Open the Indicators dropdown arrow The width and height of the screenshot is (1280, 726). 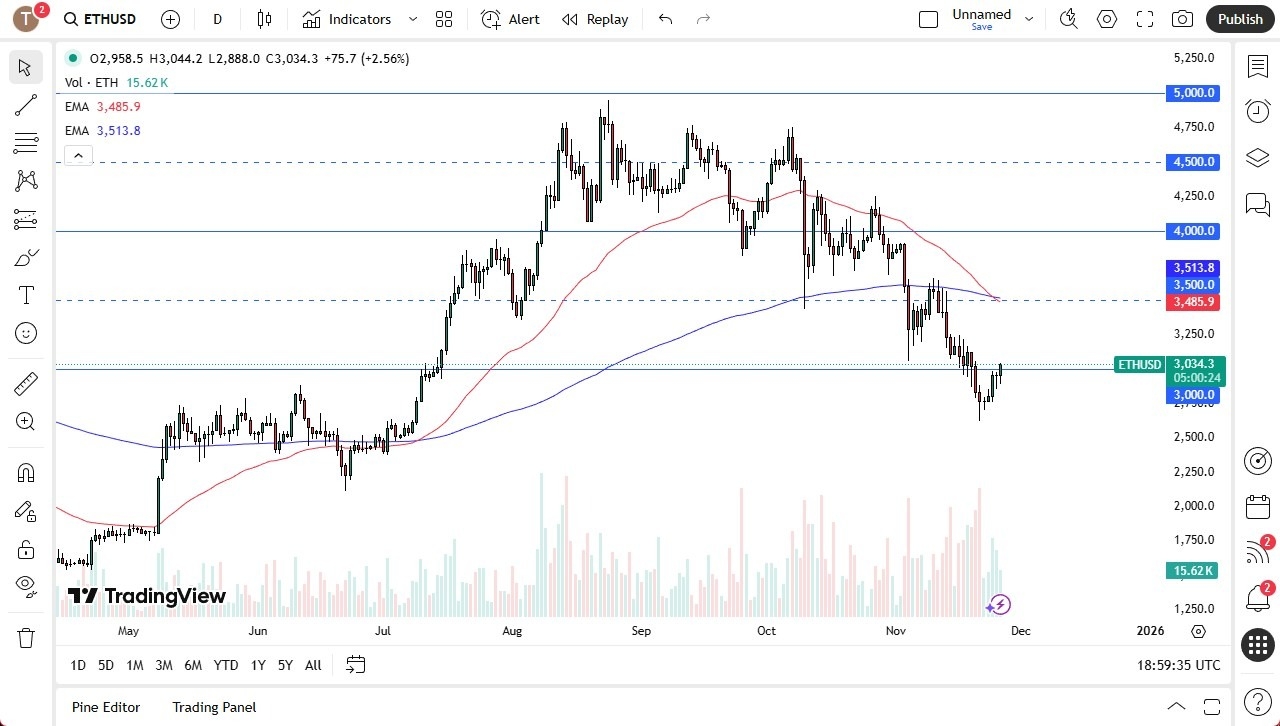click(411, 18)
